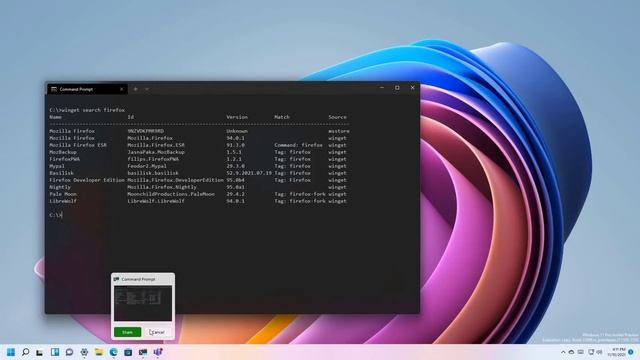Screen dimensions: 640x360
Task: Click the 'Id' column header
Action: [131, 117]
